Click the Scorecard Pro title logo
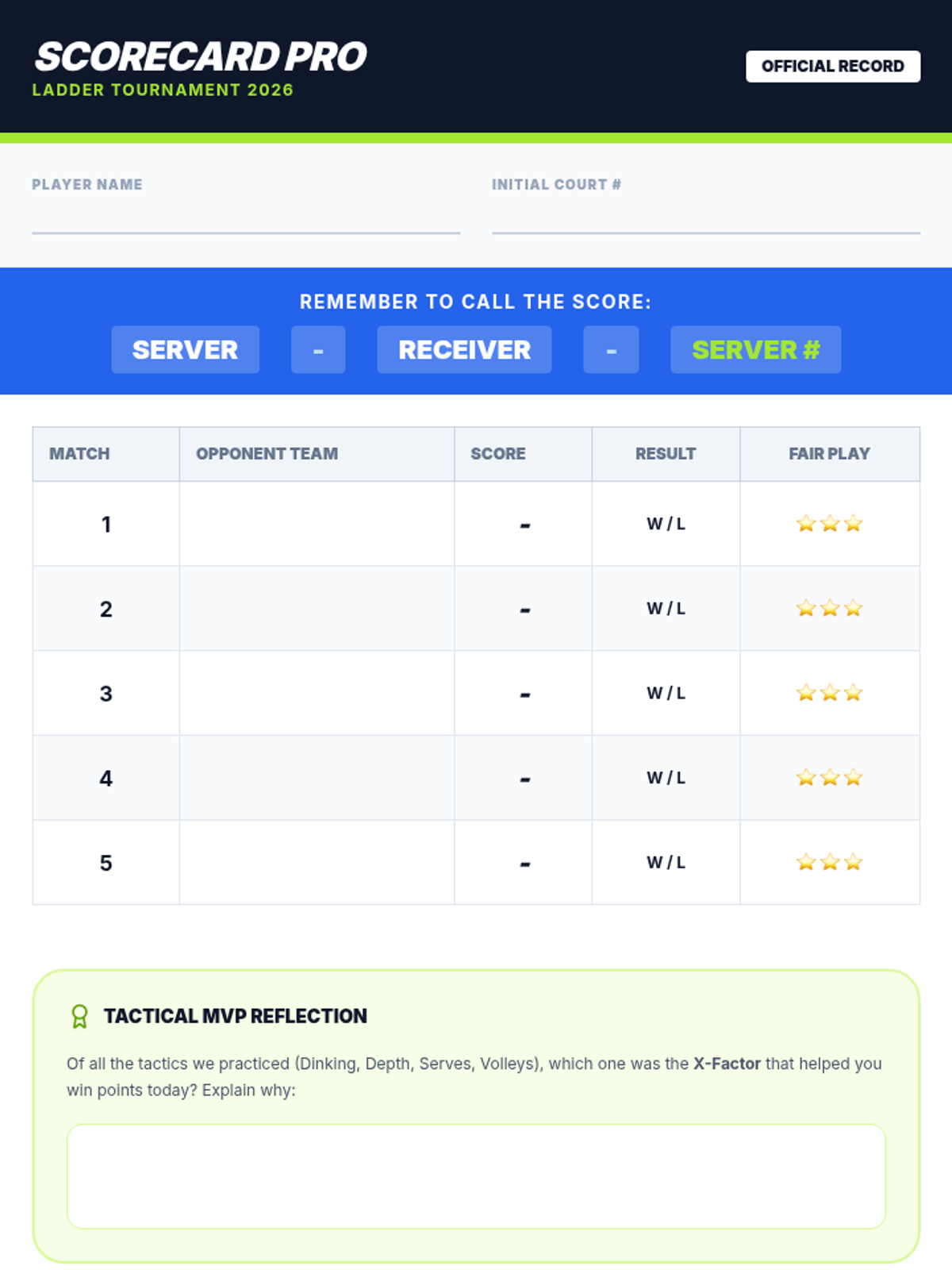This screenshot has width=952, height=1270. click(201, 57)
